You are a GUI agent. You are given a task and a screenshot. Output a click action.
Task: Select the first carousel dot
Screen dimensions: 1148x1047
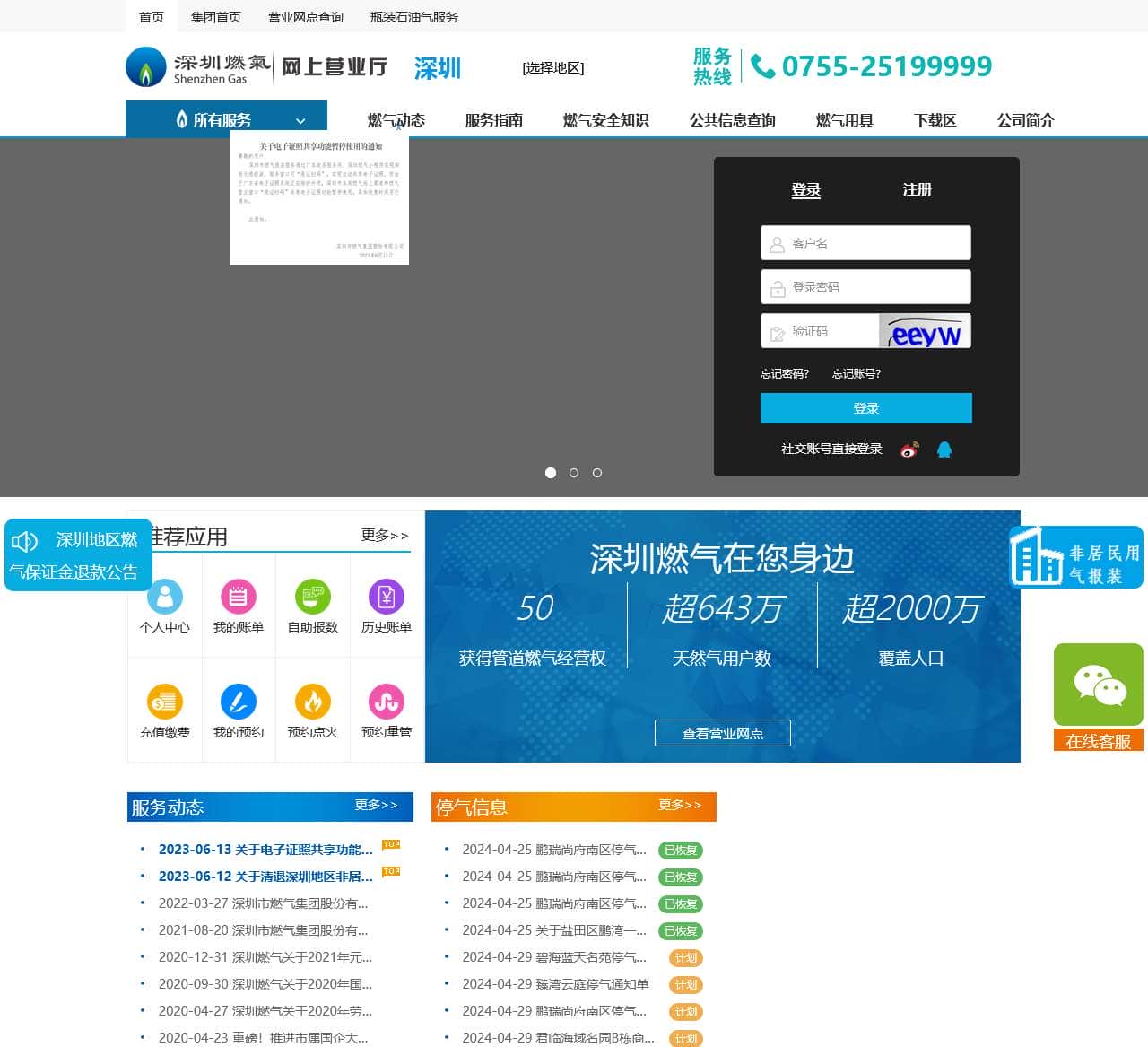(x=551, y=473)
